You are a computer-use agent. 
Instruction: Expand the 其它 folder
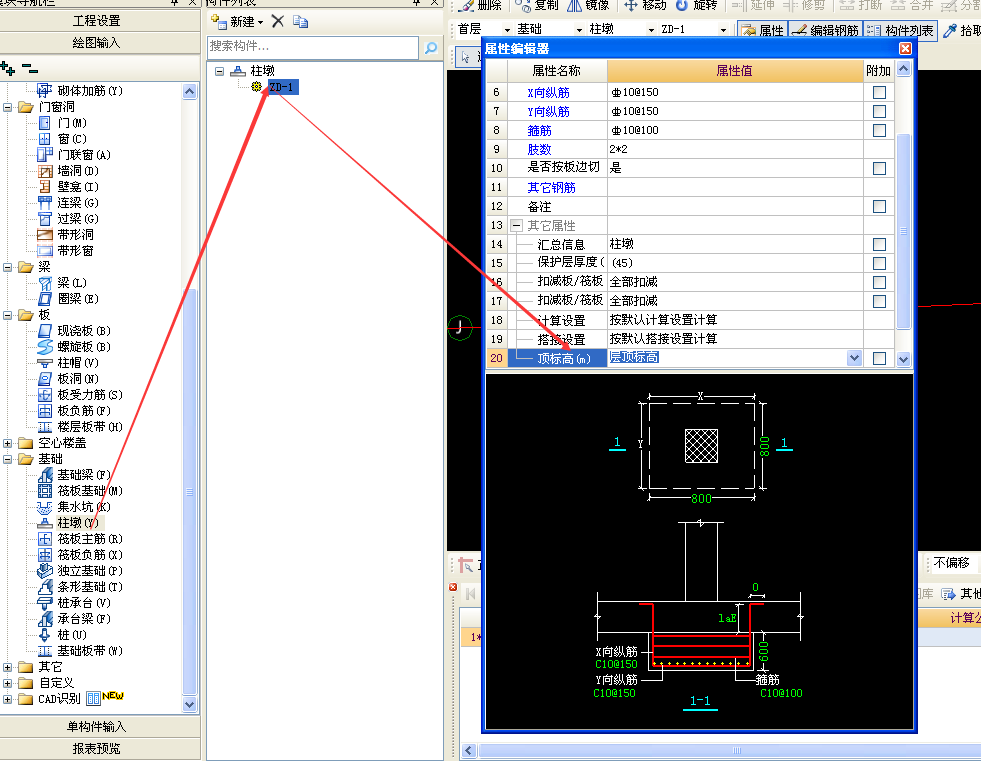click(8, 667)
